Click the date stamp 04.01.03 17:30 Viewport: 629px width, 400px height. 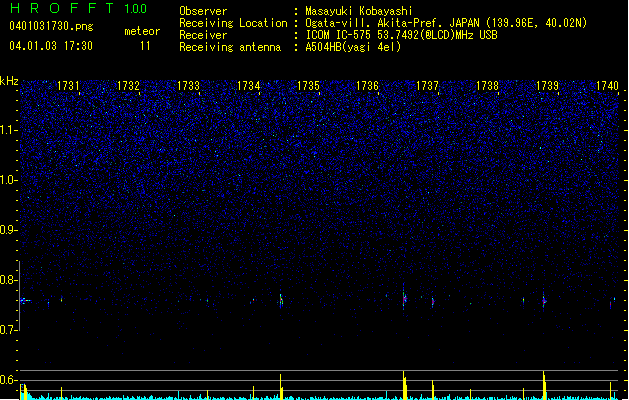click(x=51, y=46)
